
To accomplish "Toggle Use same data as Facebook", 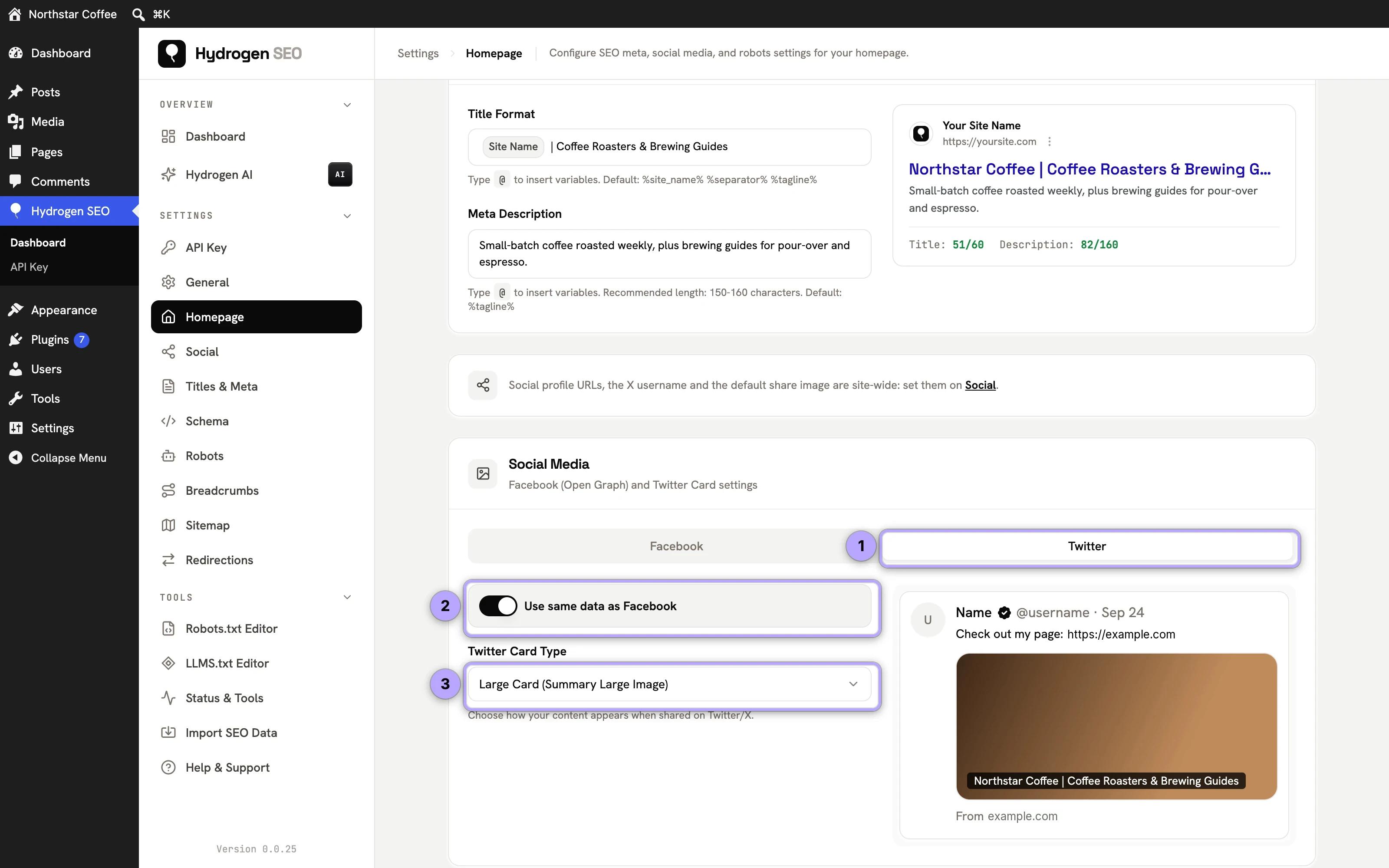I will click(x=497, y=606).
